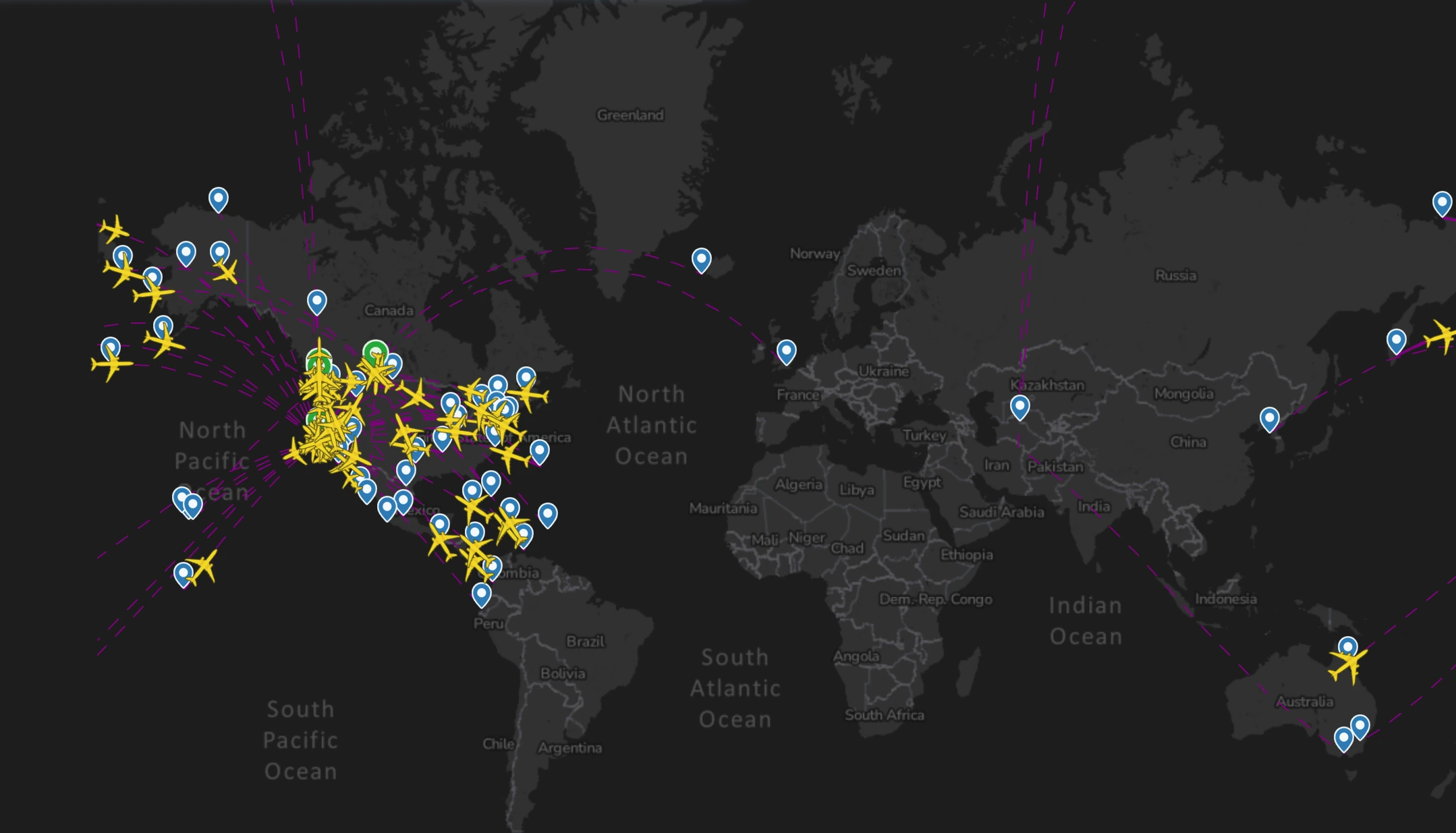Select the blue marker above Canada label's left
1456x833 pixels.
point(316,301)
